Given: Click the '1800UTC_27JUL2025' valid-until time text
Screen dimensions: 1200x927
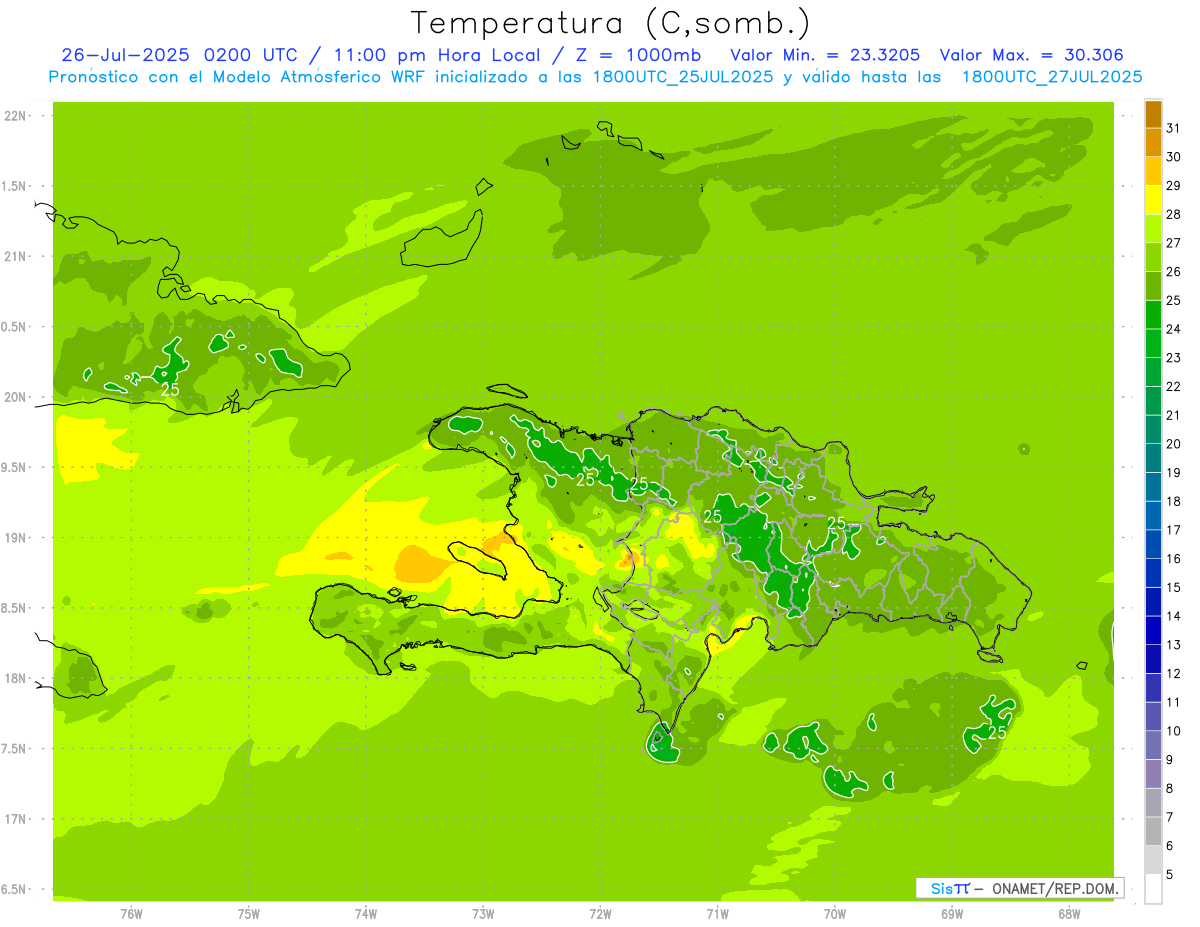Looking at the screenshot, I should tap(1052, 77).
